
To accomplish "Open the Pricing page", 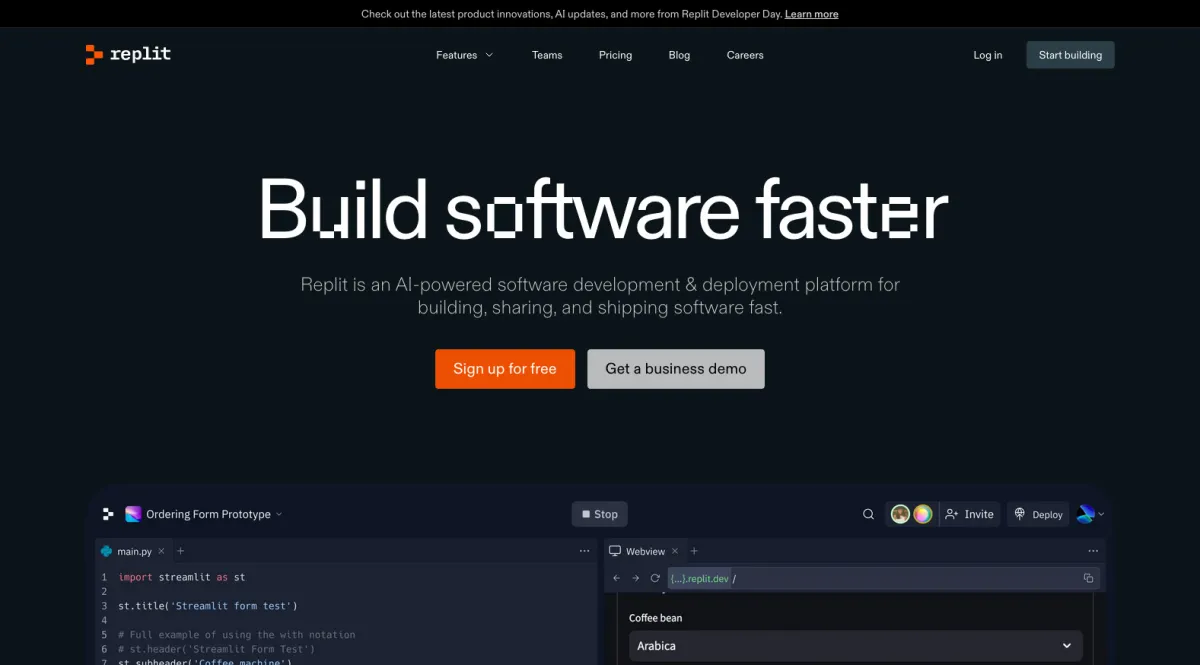I will (615, 55).
